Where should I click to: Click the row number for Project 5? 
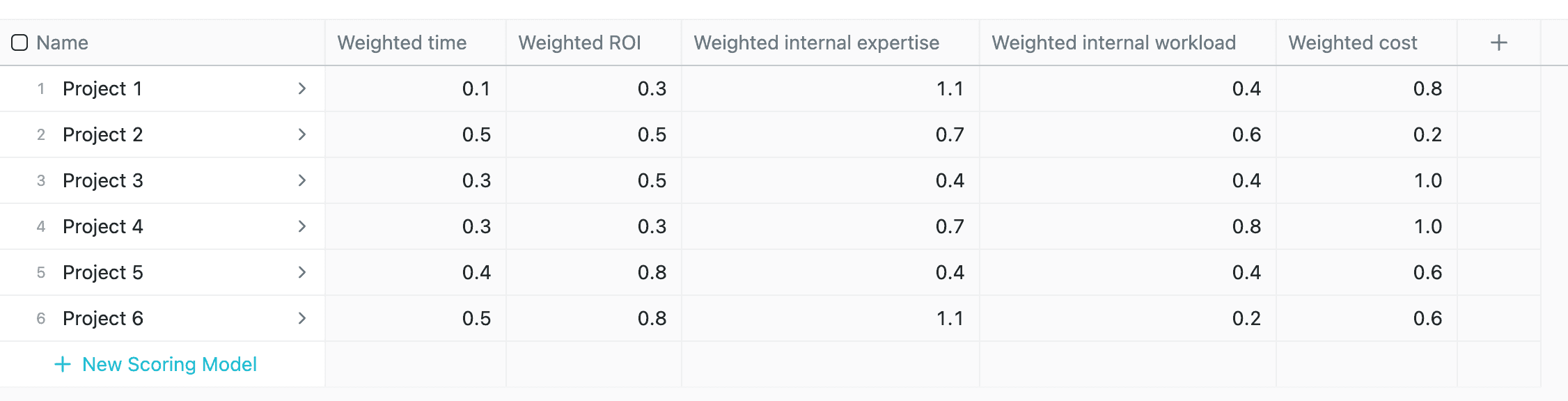tap(40, 272)
